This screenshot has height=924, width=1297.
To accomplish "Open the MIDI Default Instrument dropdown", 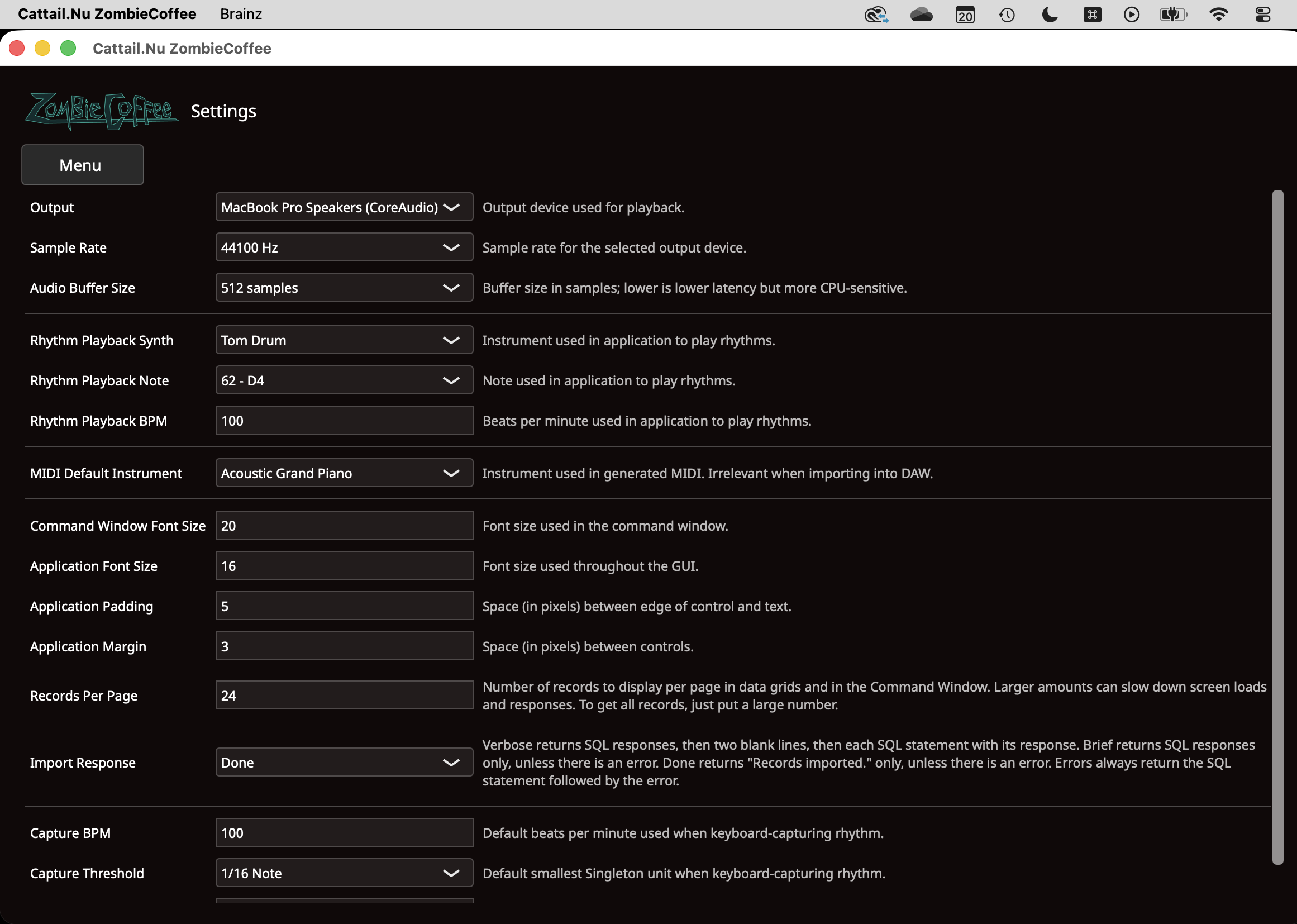I will click(x=344, y=473).
